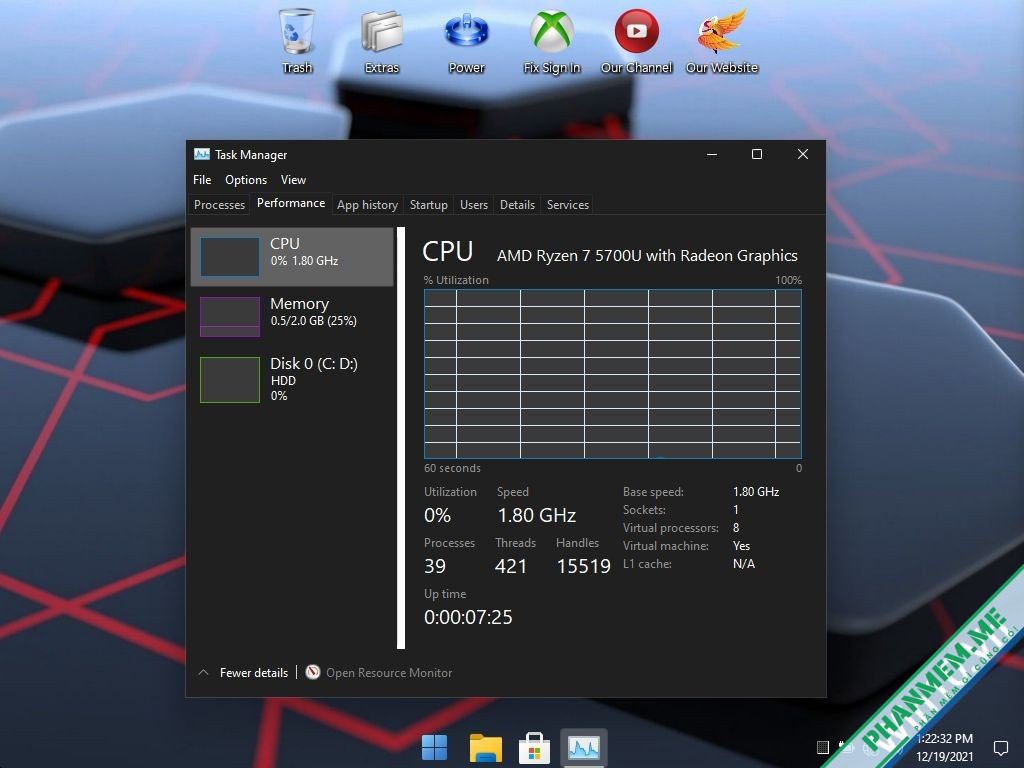The width and height of the screenshot is (1024, 768).
Task: Select the Memory graph thumbnail
Action: coord(230,317)
